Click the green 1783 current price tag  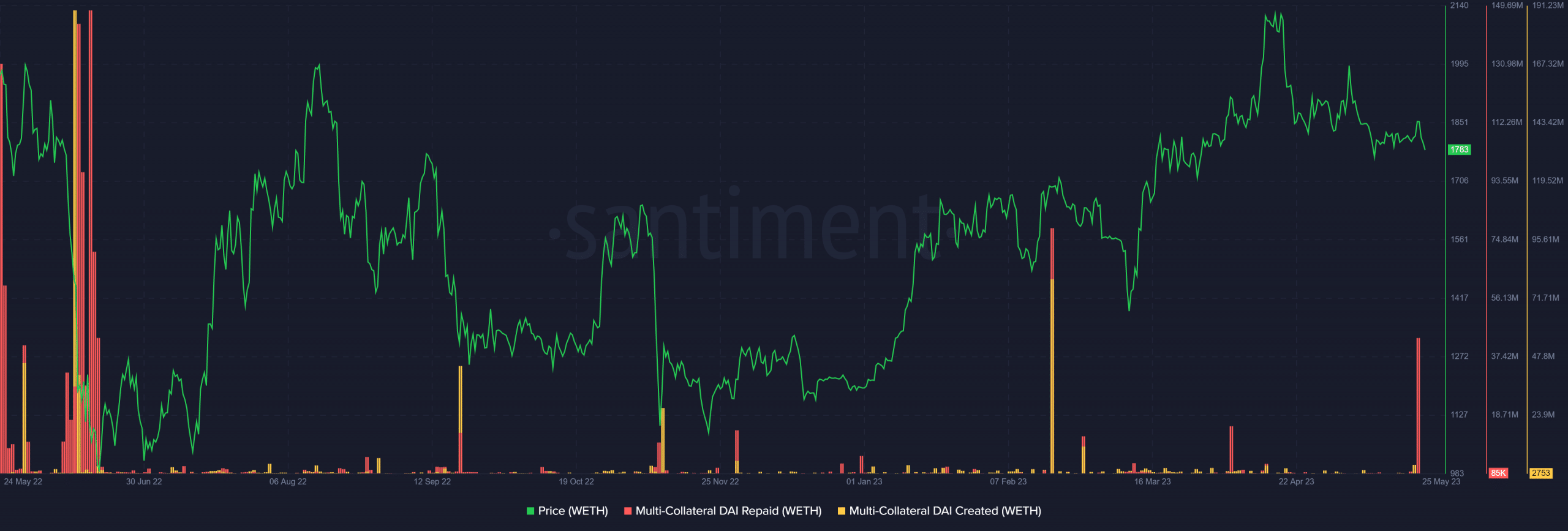[1459, 149]
